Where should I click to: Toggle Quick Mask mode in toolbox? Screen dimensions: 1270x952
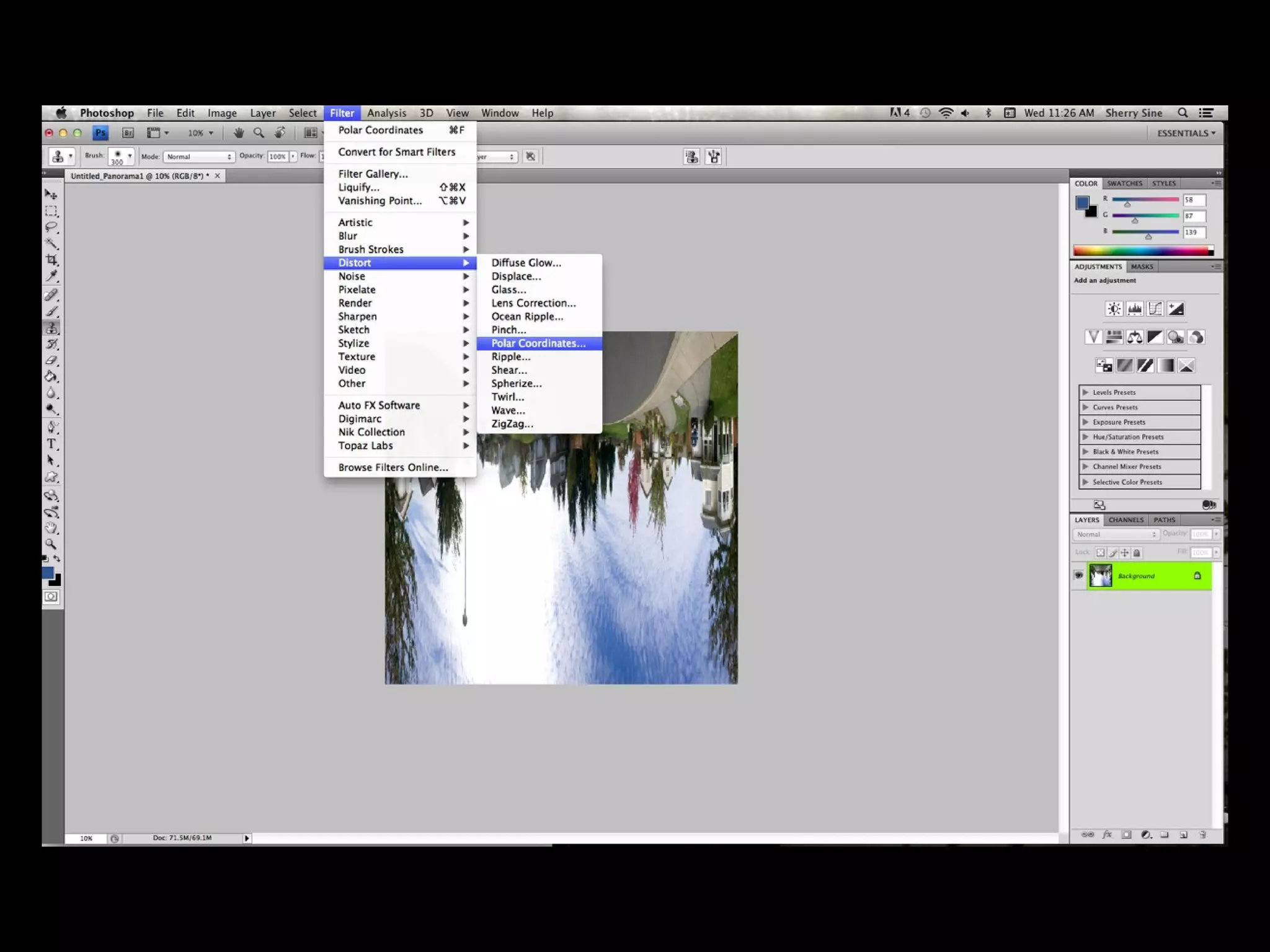pos(52,596)
